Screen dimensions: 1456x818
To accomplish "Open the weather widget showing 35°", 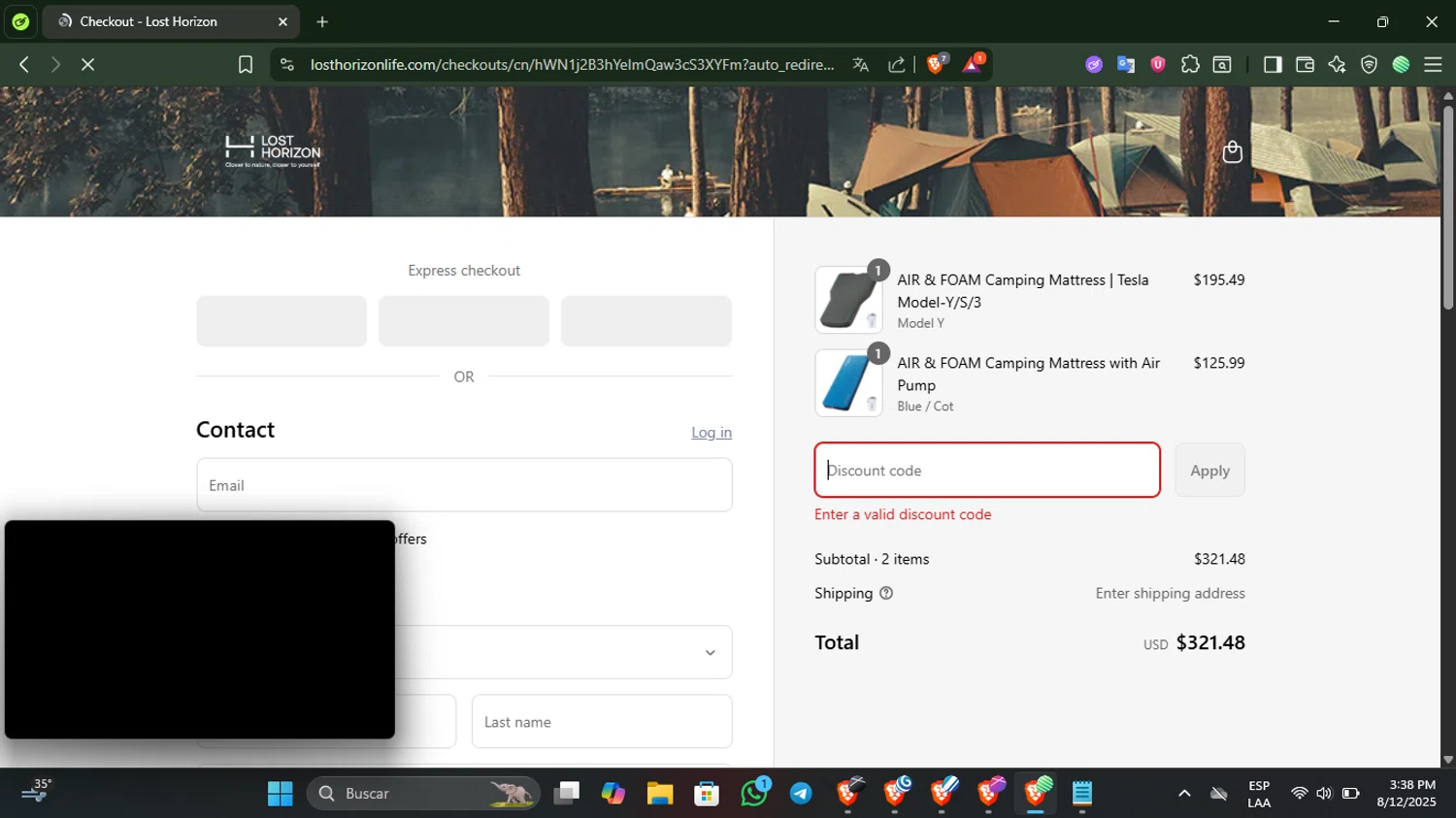I will click(x=37, y=792).
